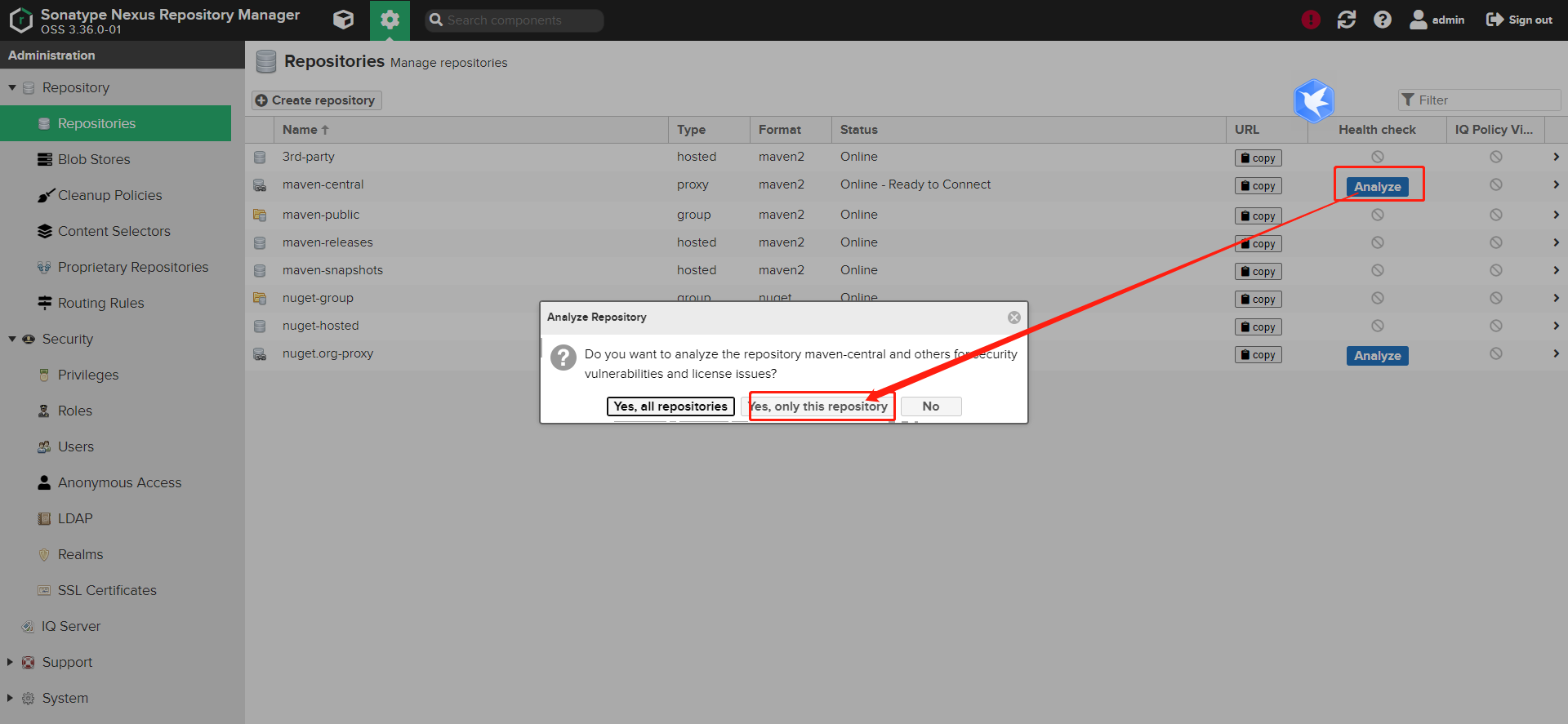Click nuget.org-proxy repository name
Viewport: 1568px width, 724px height.
(x=327, y=353)
